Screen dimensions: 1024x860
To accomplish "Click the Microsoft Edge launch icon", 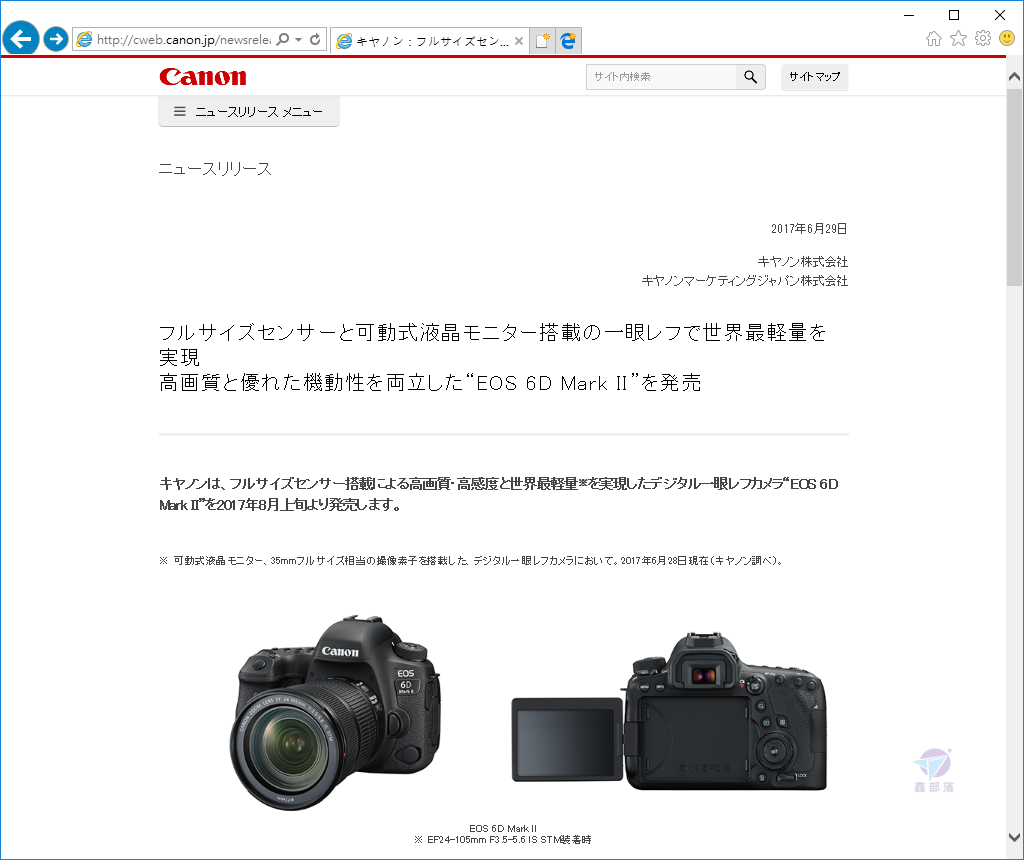I will tap(568, 40).
